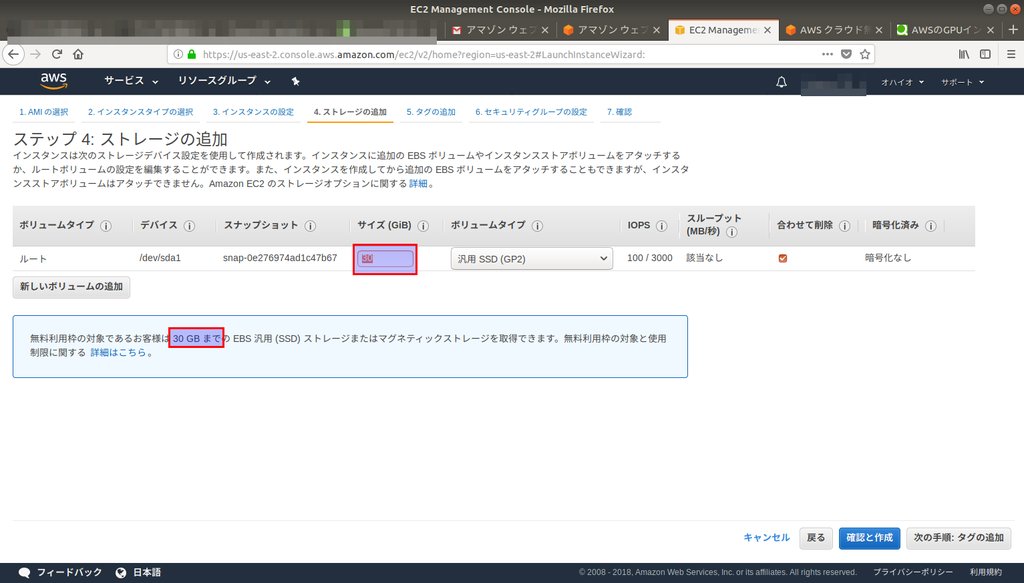
Task: Click the サイズ (GiB) input field
Action: 385,259
